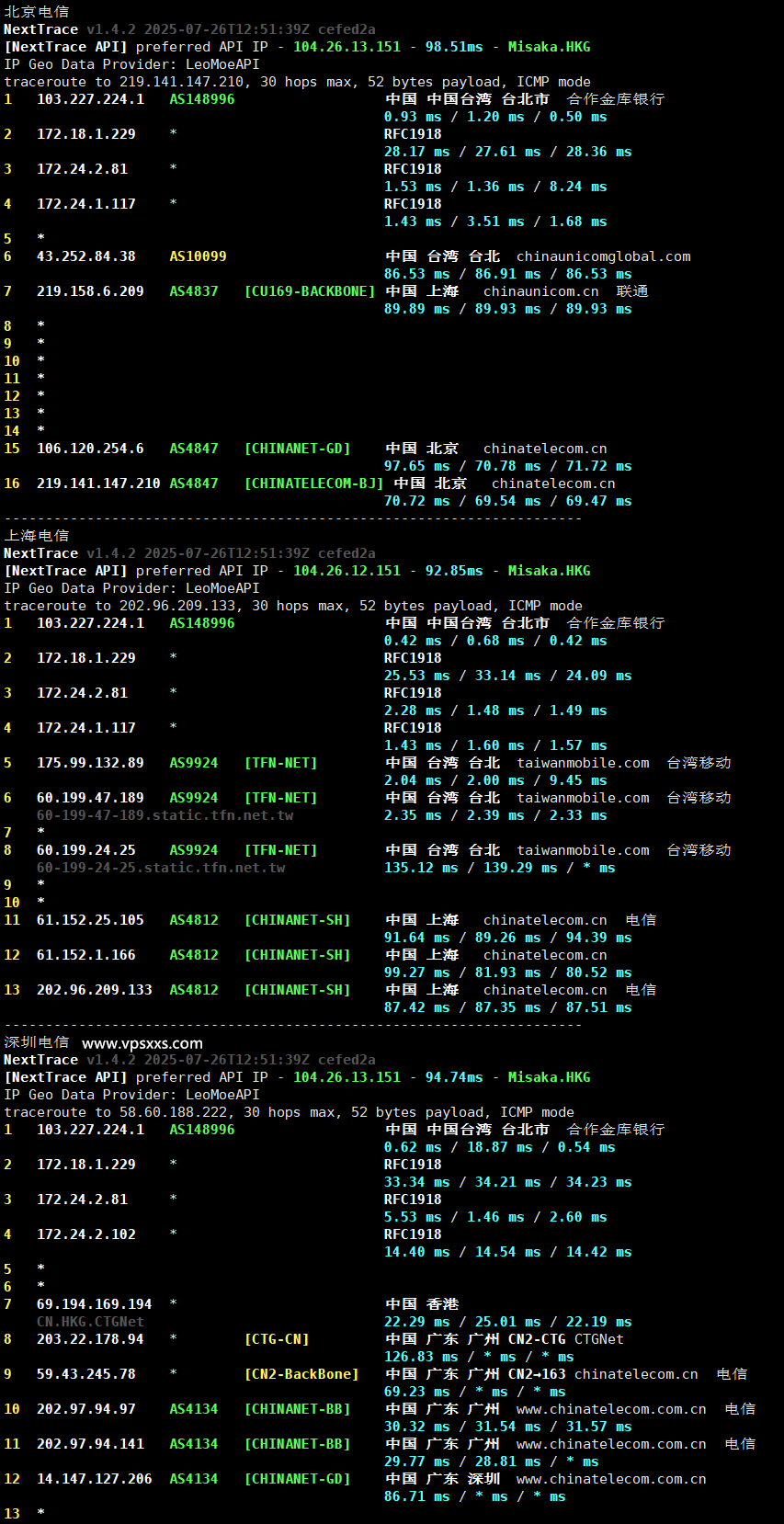Click the [CU169-BACKBONE] tag
This screenshot has width=784, height=1524.
point(310,291)
